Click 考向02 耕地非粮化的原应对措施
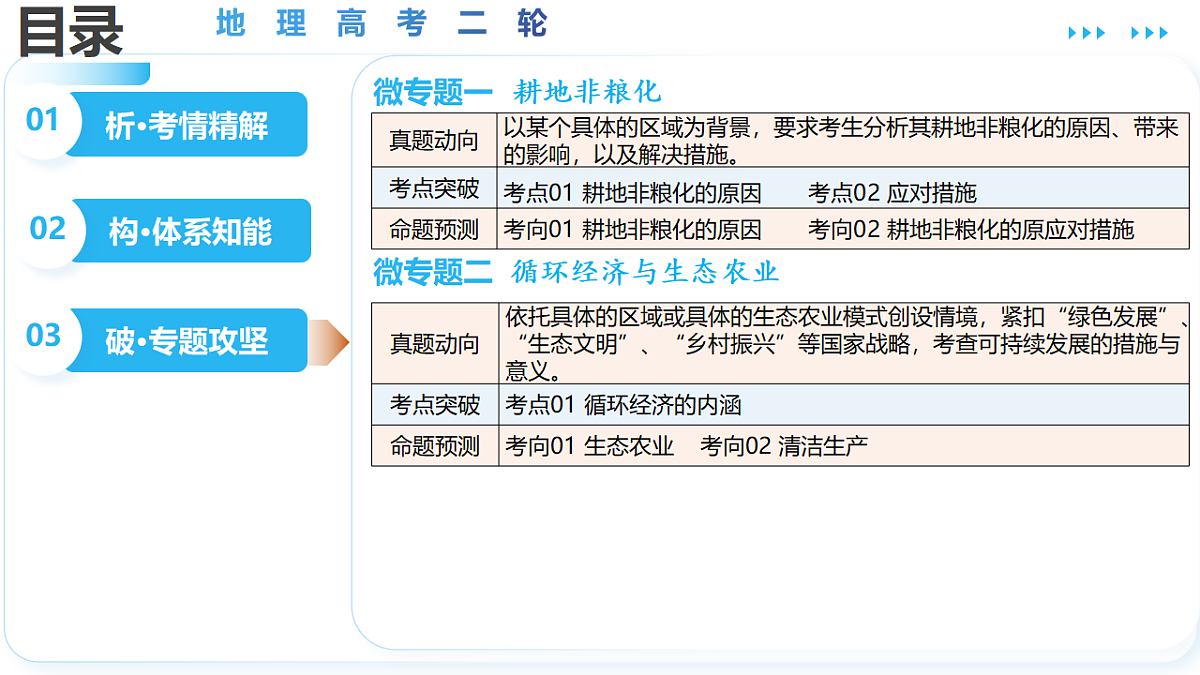 pos(971,230)
